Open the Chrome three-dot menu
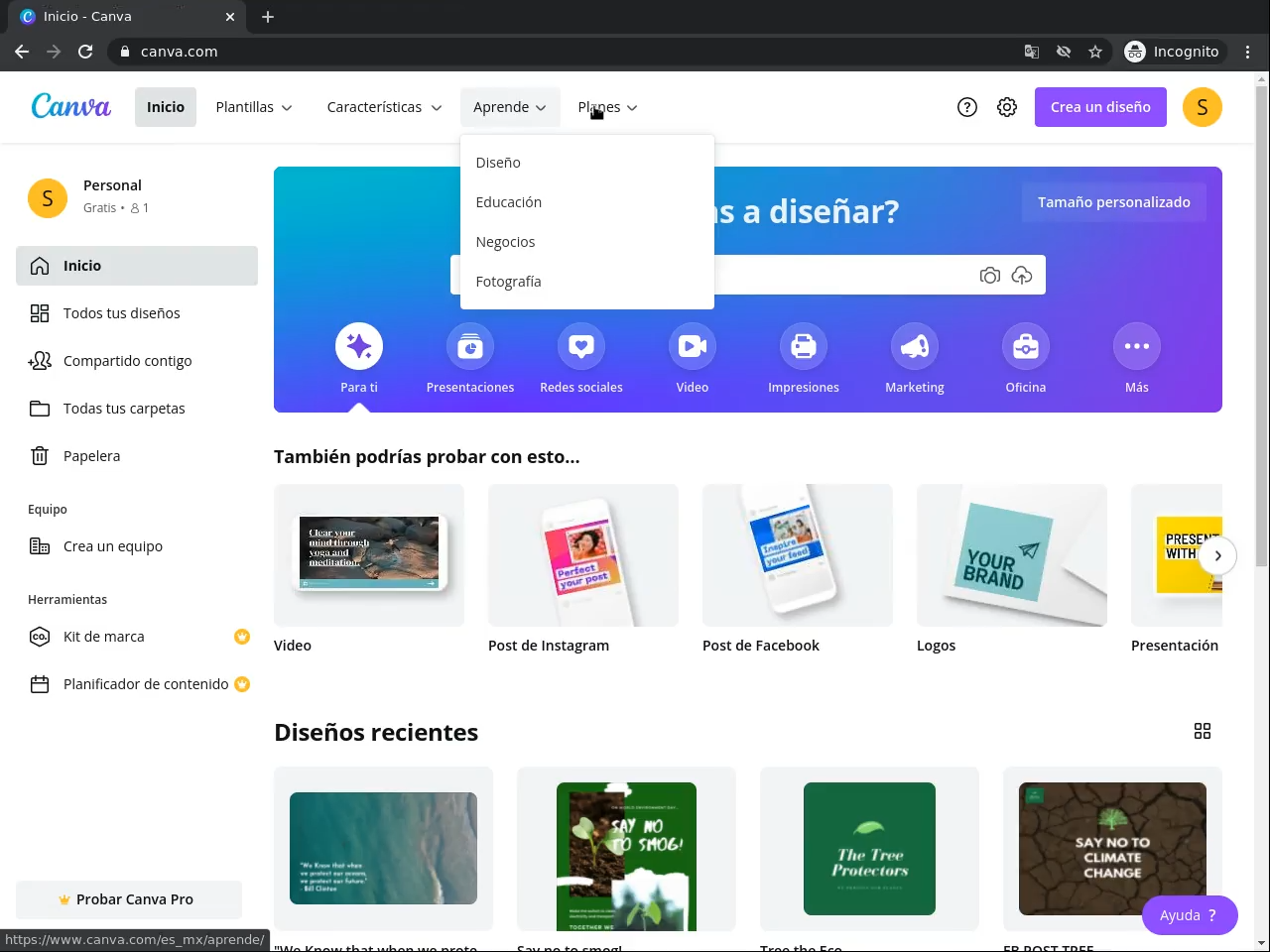Screen dimensions: 1270x952 click(x=1248, y=52)
